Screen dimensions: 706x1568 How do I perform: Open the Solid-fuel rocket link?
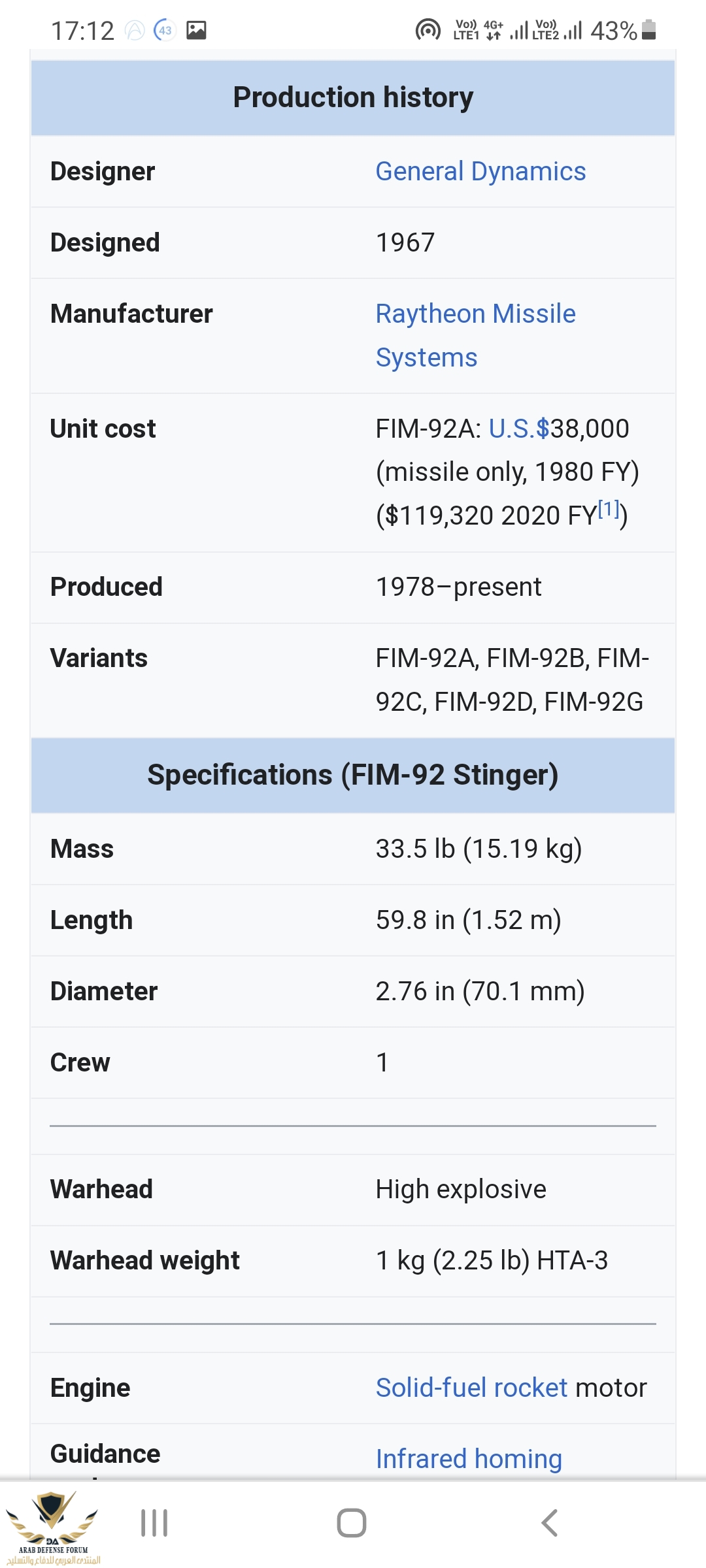471,1388
